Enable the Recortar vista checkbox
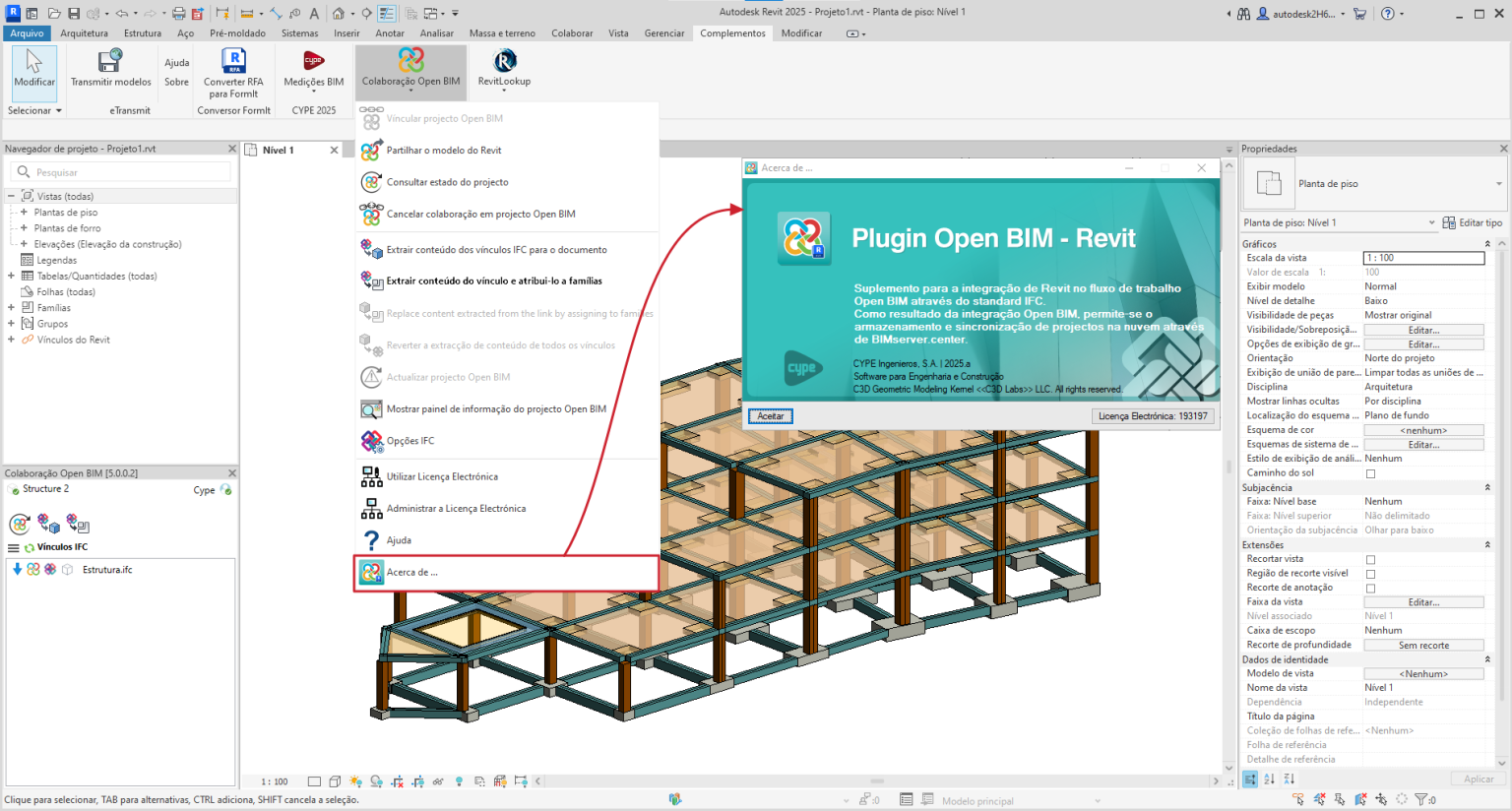Image resolution: width=1512 pixels, height=811 pixels. point(1370,559)
